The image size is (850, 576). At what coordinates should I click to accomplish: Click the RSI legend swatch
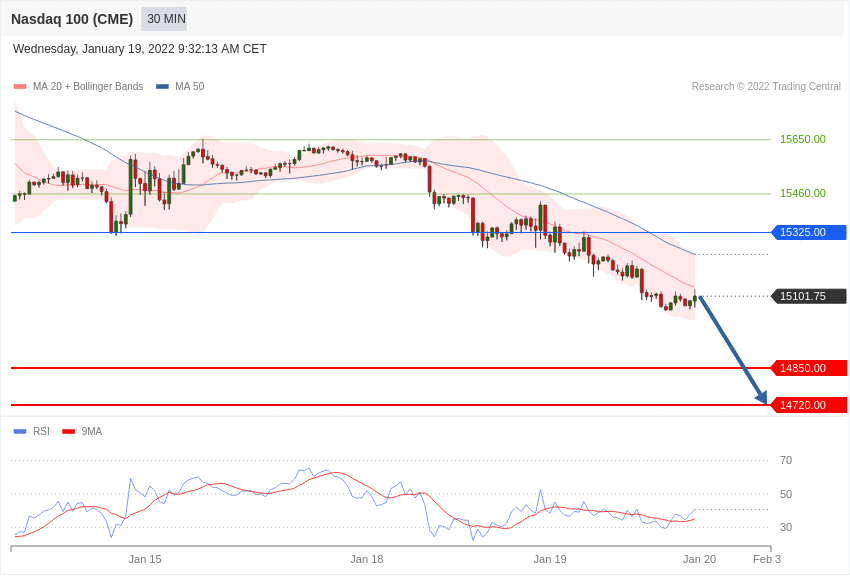20,432
